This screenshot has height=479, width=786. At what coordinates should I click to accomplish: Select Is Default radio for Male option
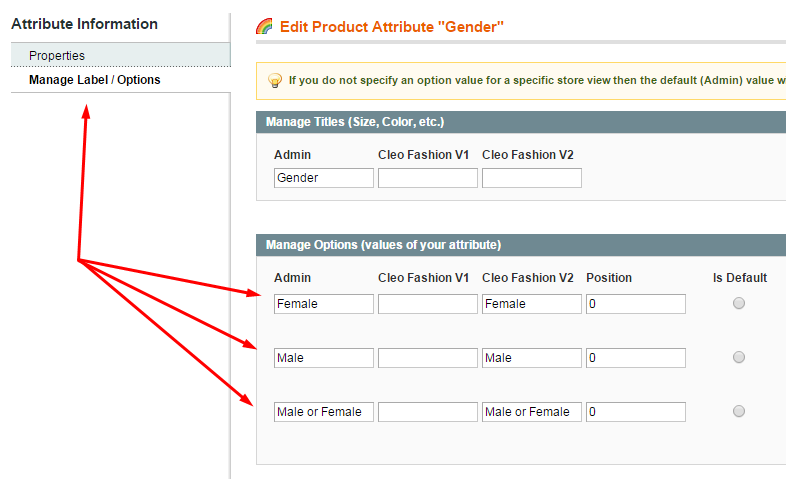[739, 357]
